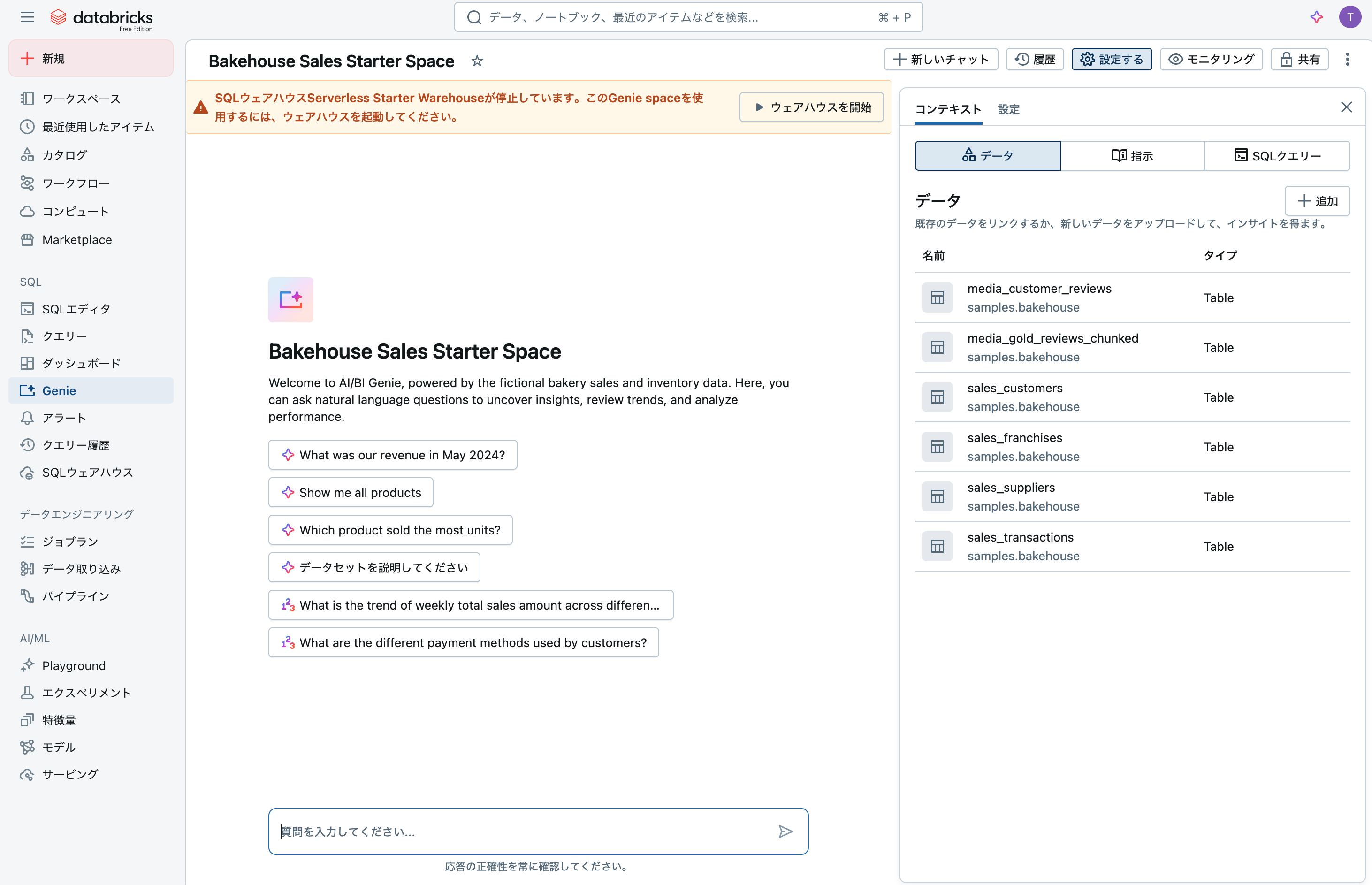Click ウェアハウスを開始 button
Screen dimensions: 1372x885
tap(811, 107)
